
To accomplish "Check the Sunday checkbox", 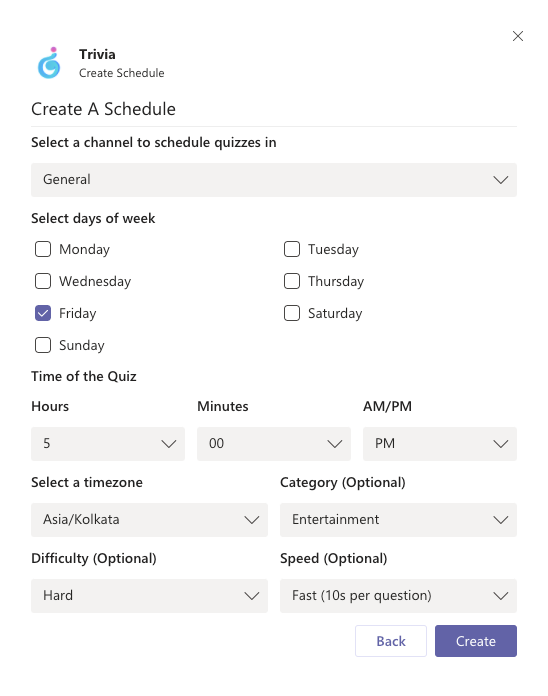I will pyautogui.click(x=43, y=345).
